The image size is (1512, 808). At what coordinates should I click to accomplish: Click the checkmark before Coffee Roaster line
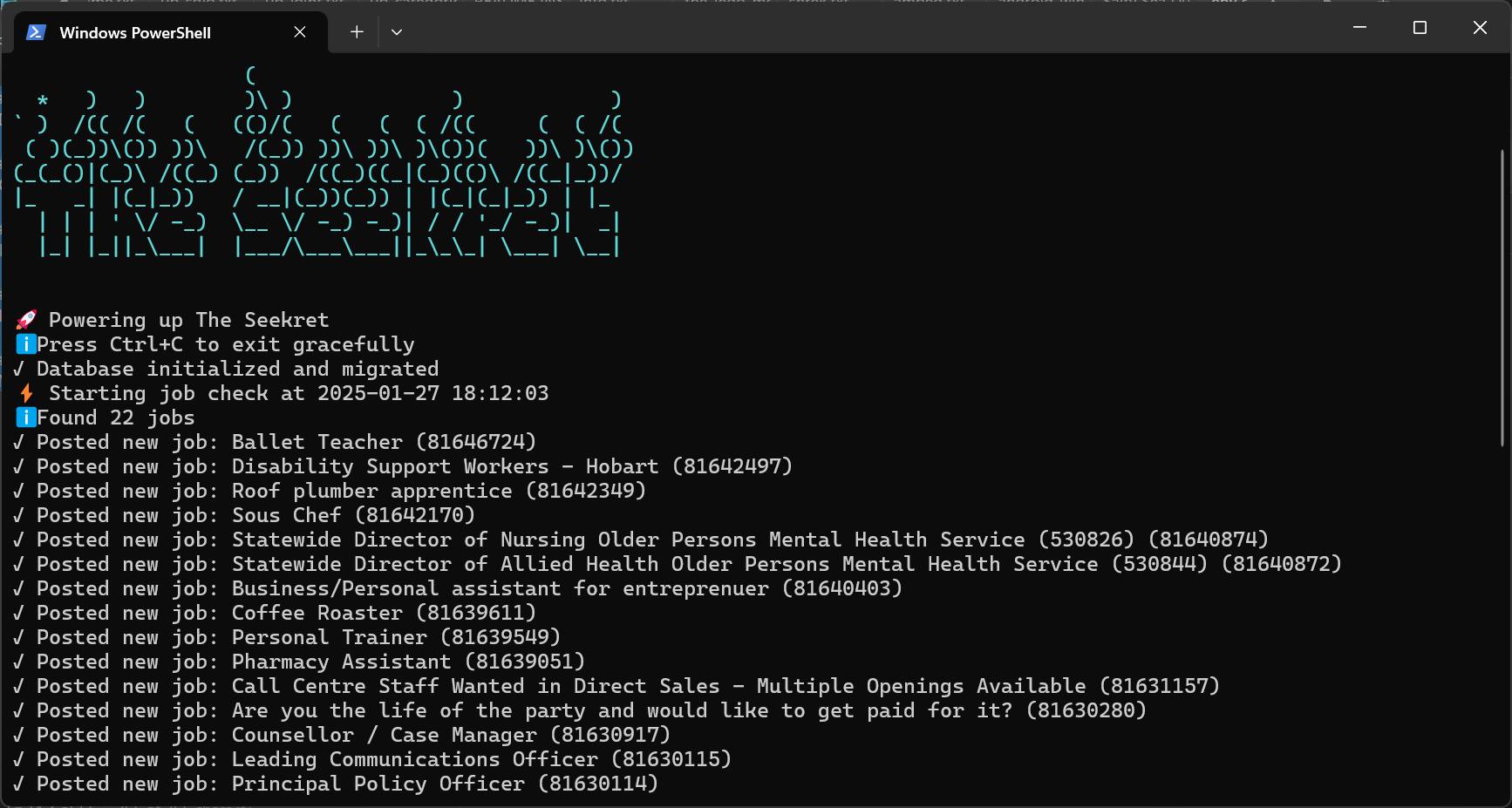18,613
